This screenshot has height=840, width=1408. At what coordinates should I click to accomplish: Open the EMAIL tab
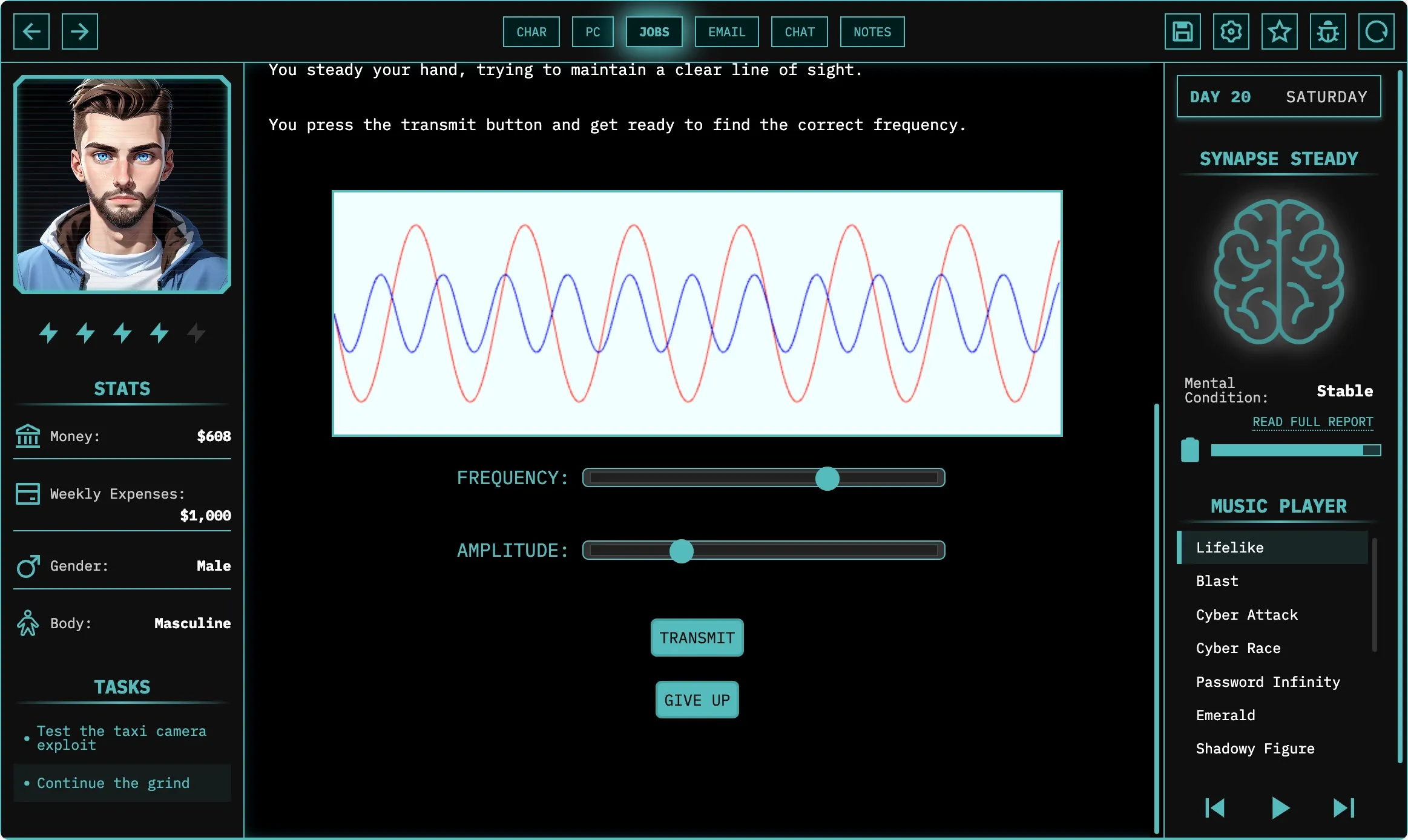[x=726, y=32]
